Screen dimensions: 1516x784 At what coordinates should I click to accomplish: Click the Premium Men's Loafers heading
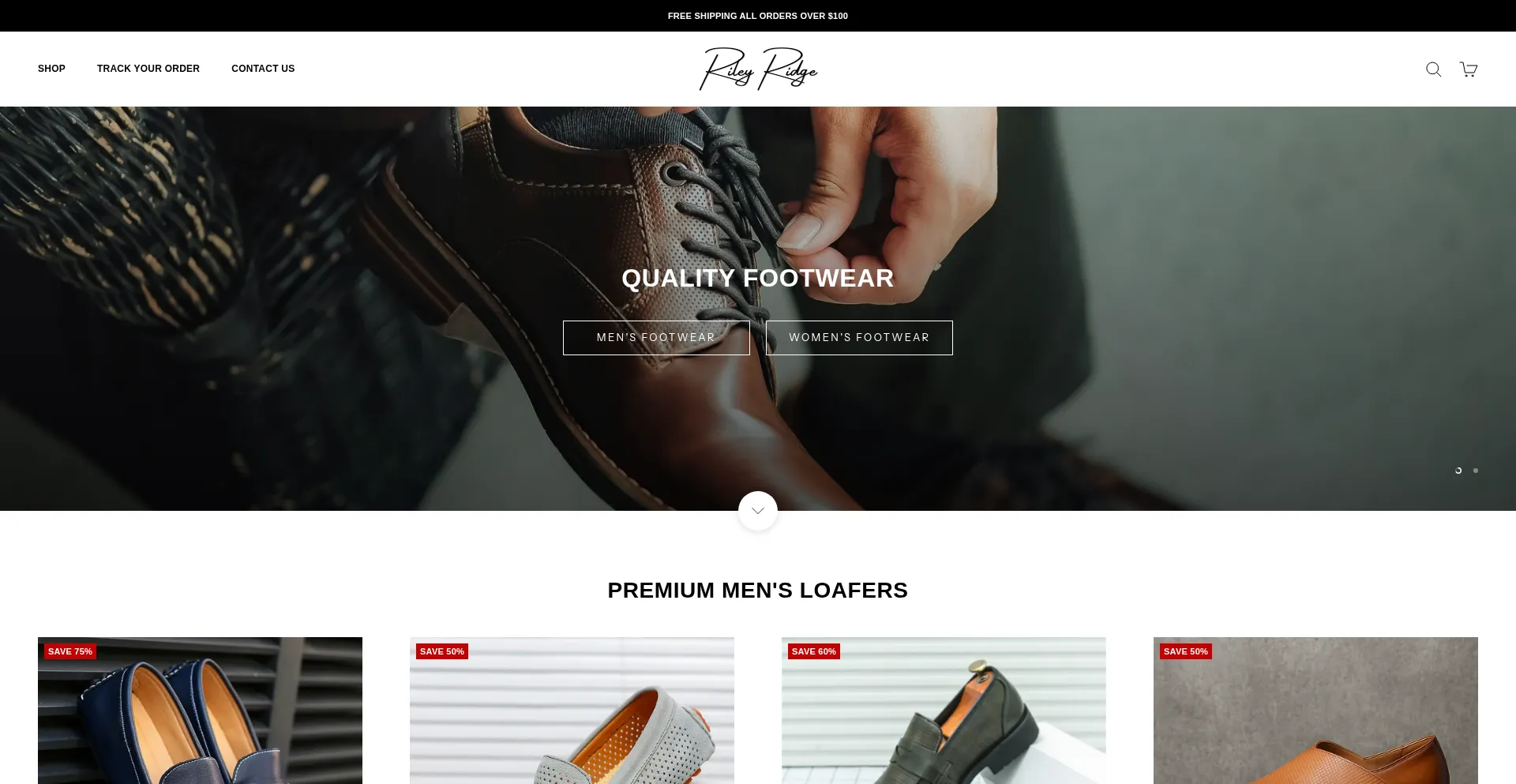pyautogui.click(x=758, y=591)
